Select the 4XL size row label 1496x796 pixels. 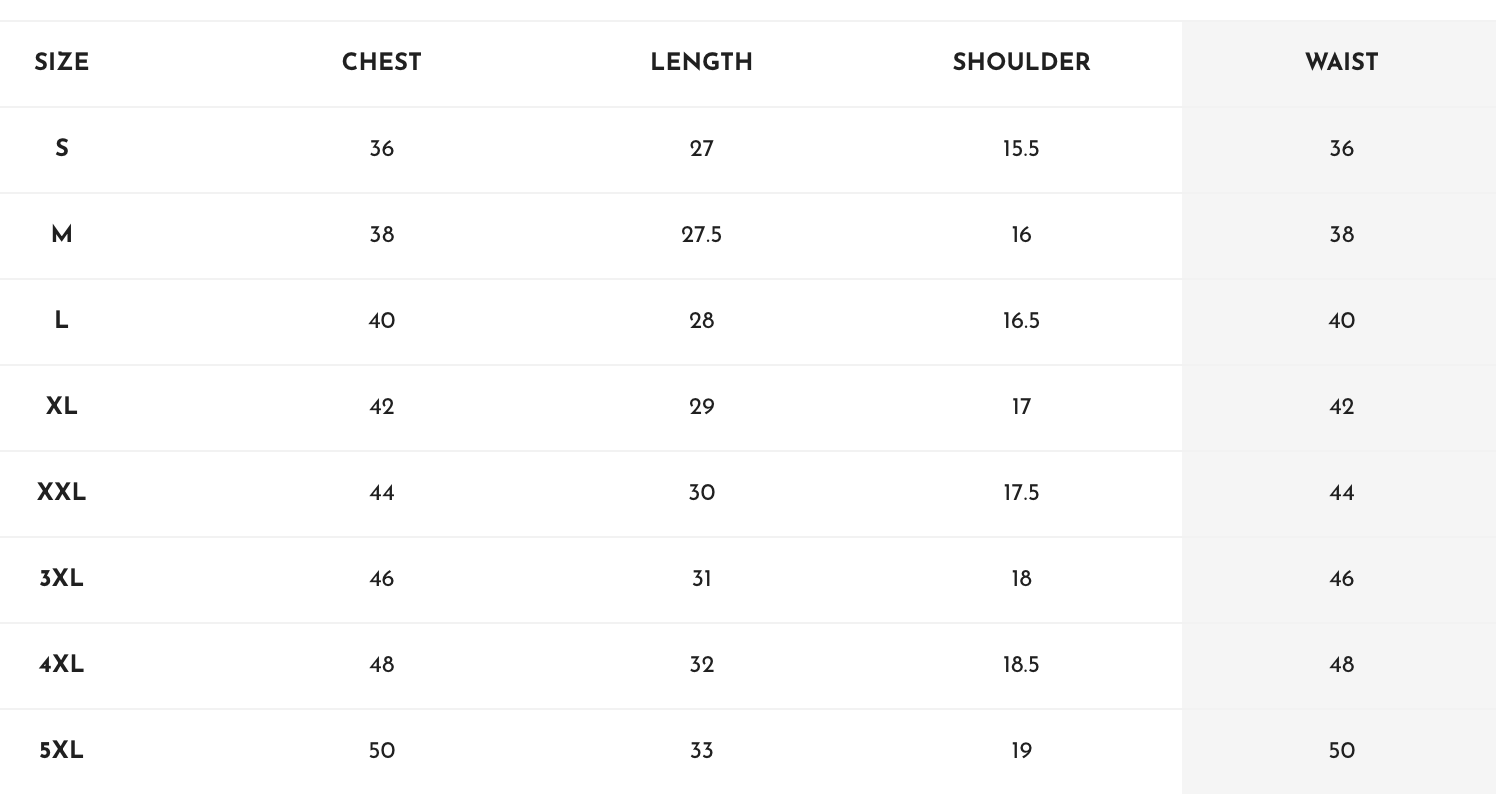[x=61, y=665]
